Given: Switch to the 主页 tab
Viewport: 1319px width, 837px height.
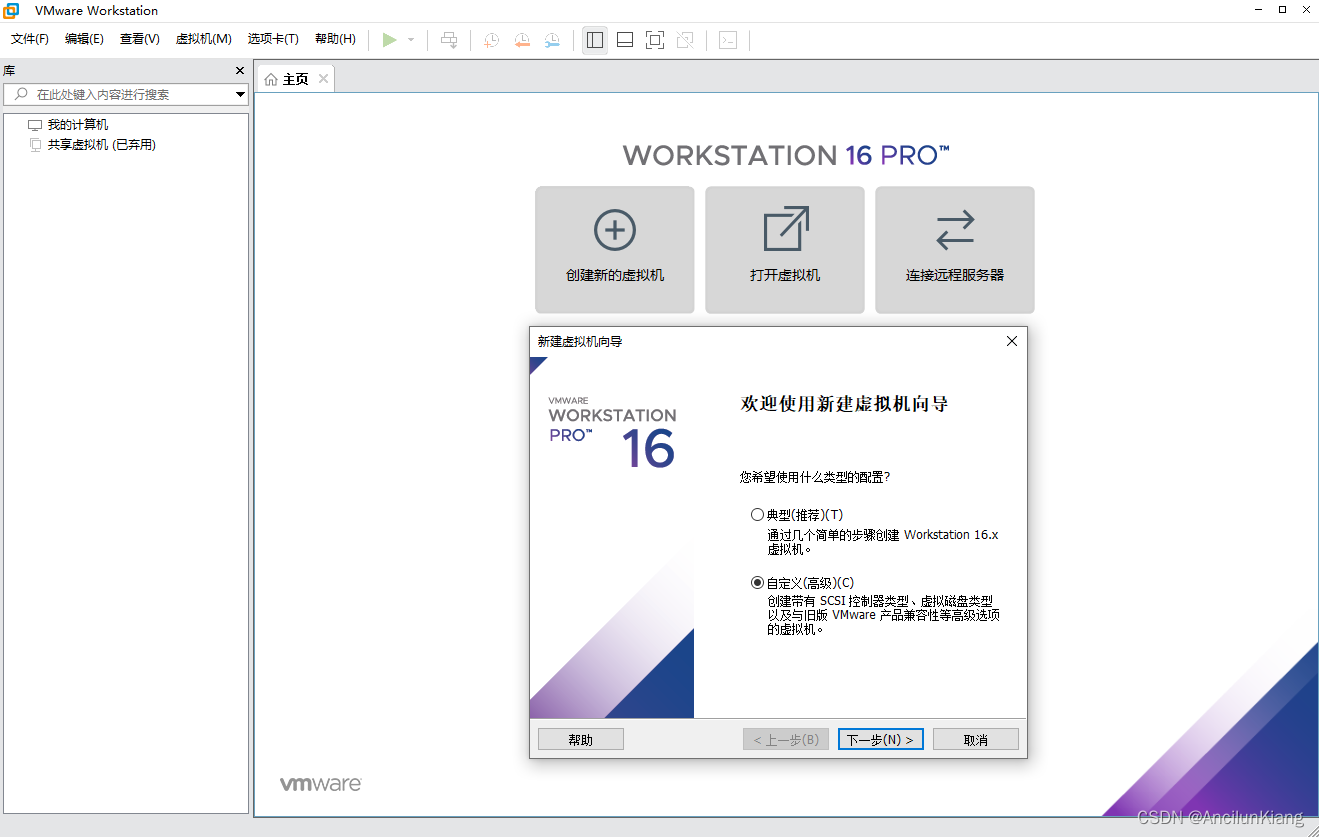Looking at the screenshot, I should pos(296,79).
